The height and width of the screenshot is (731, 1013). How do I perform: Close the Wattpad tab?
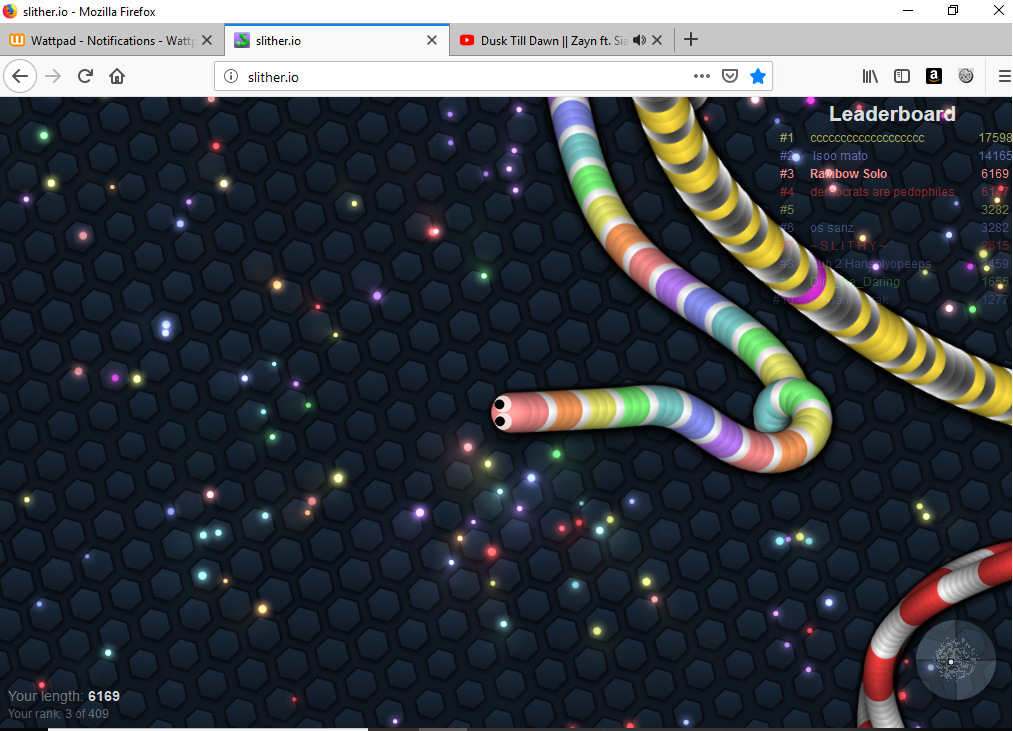click(x=207, y=40)
